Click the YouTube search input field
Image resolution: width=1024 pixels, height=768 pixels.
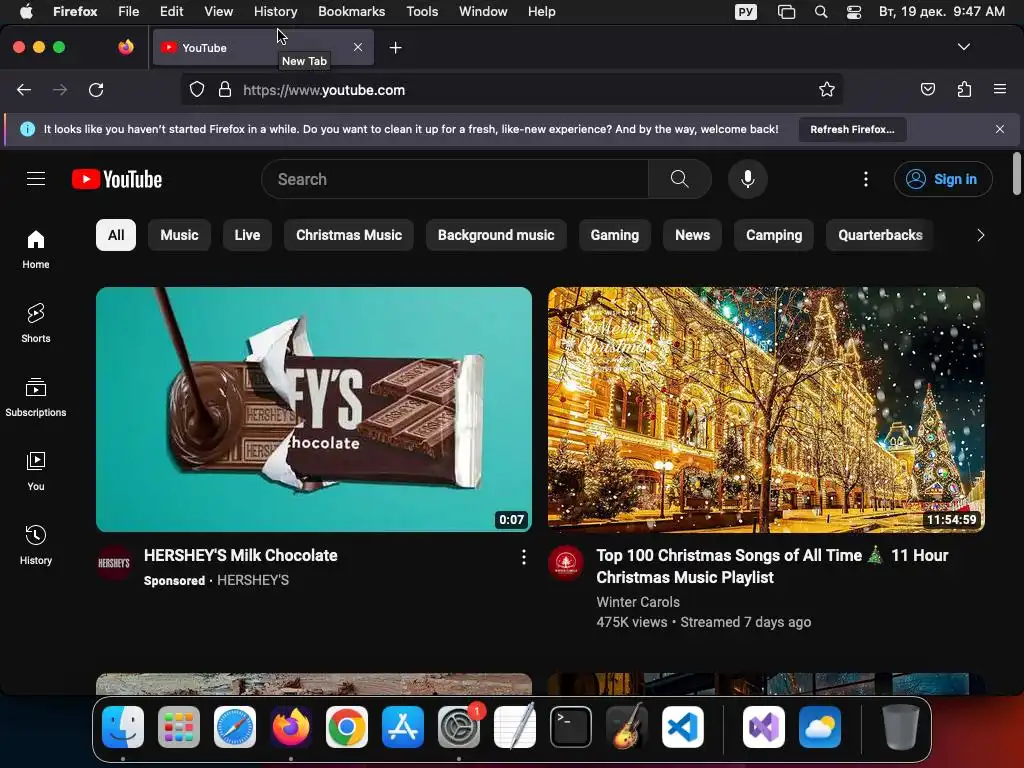click(455, 179)
